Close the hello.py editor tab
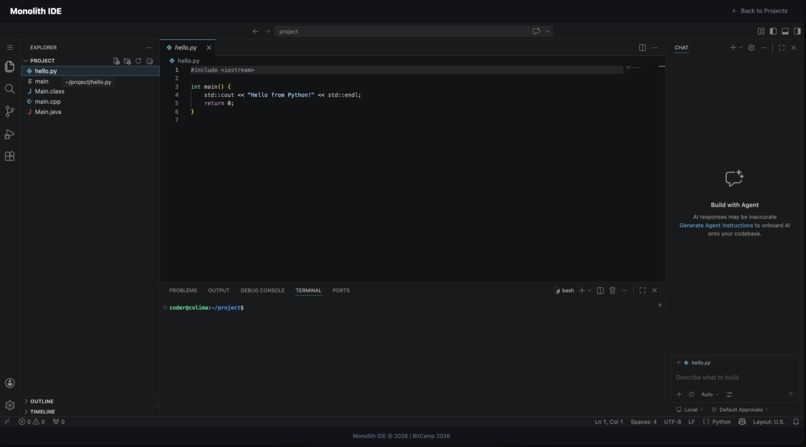 click(x=209, y=47)
